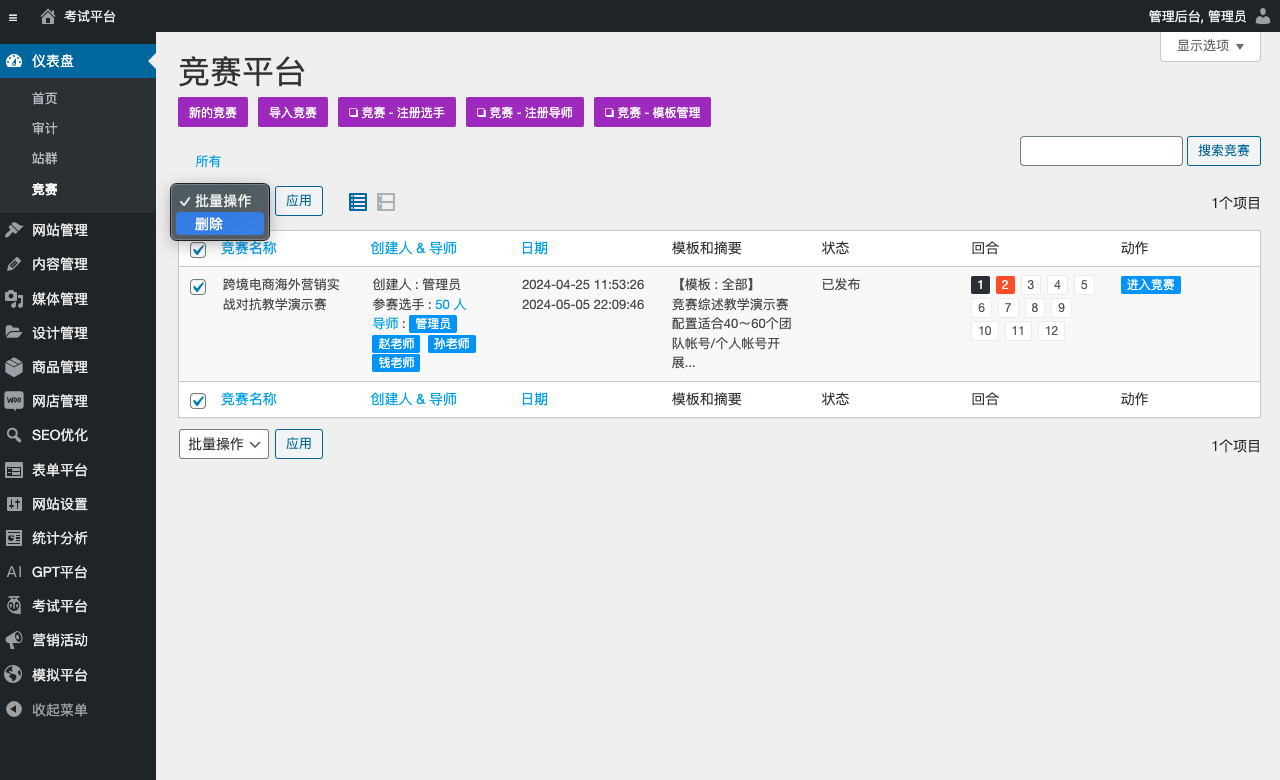Collapse the sidebar with 收起菜单
Image resolution: width=1280 pixels, height=780 pixels.
(59, 710)
